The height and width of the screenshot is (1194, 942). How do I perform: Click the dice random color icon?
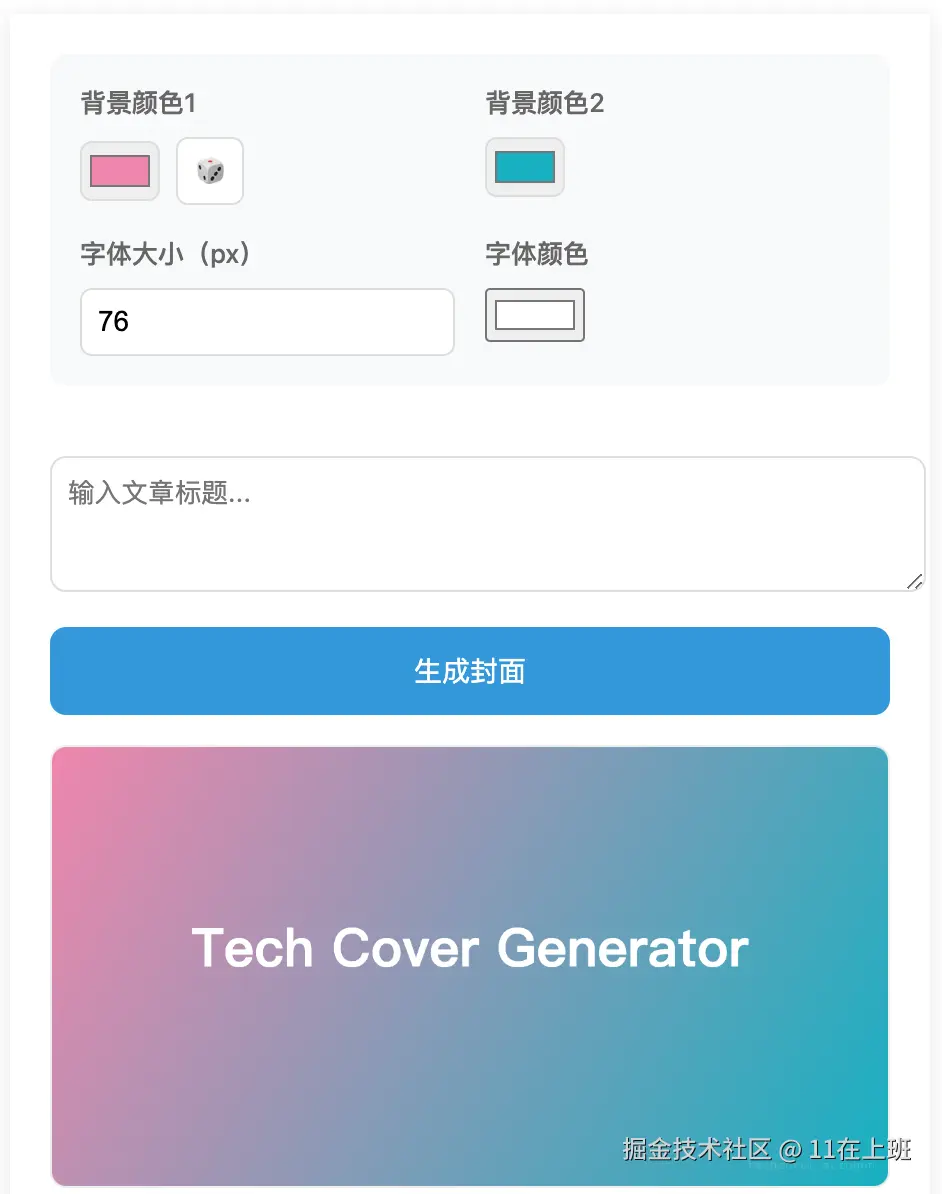point(210,171)
